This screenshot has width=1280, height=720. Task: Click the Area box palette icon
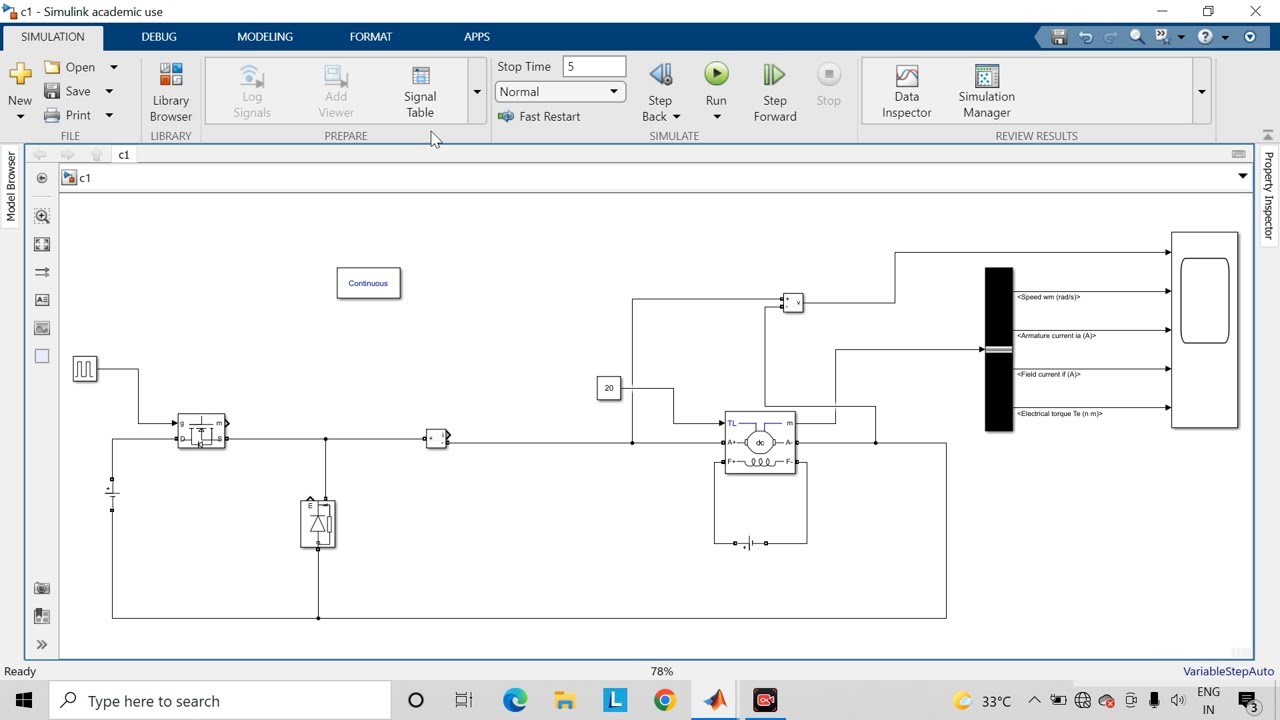42,356
